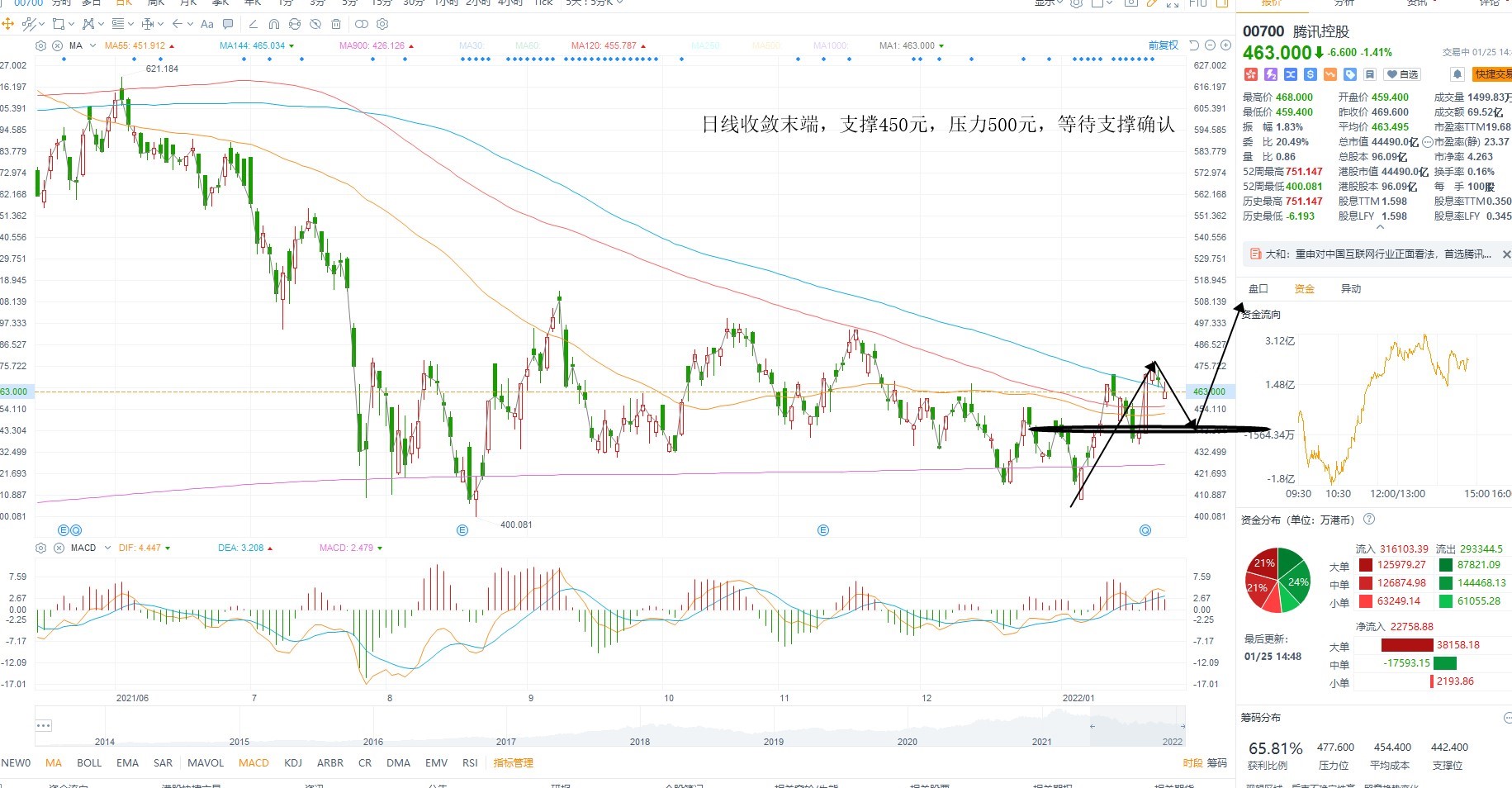This screenshot has height=788, width=1512.
Task: Open the 前复权 adjustment selector
Action: click(1164, 45)
